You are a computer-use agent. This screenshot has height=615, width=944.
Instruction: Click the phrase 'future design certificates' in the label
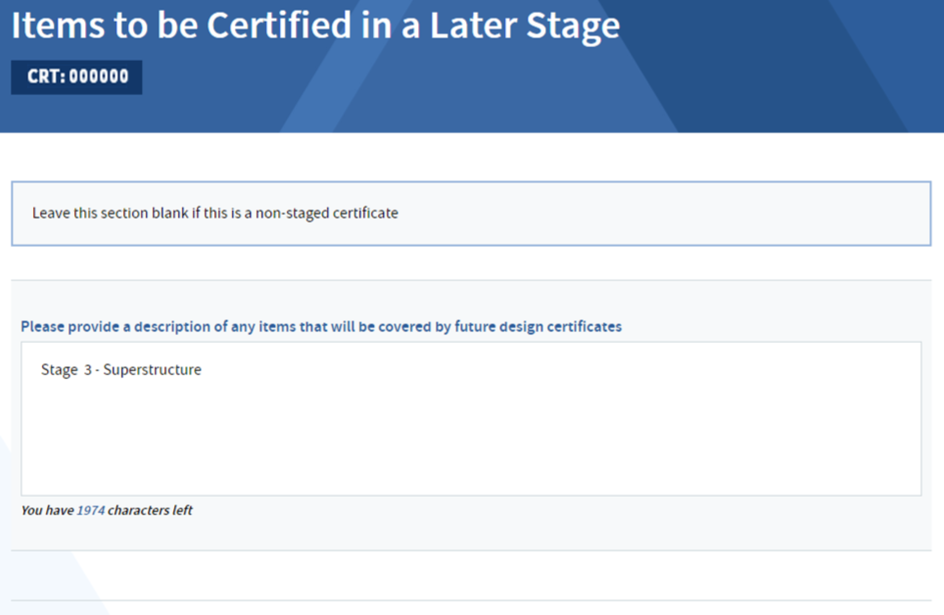coord(538,326)
